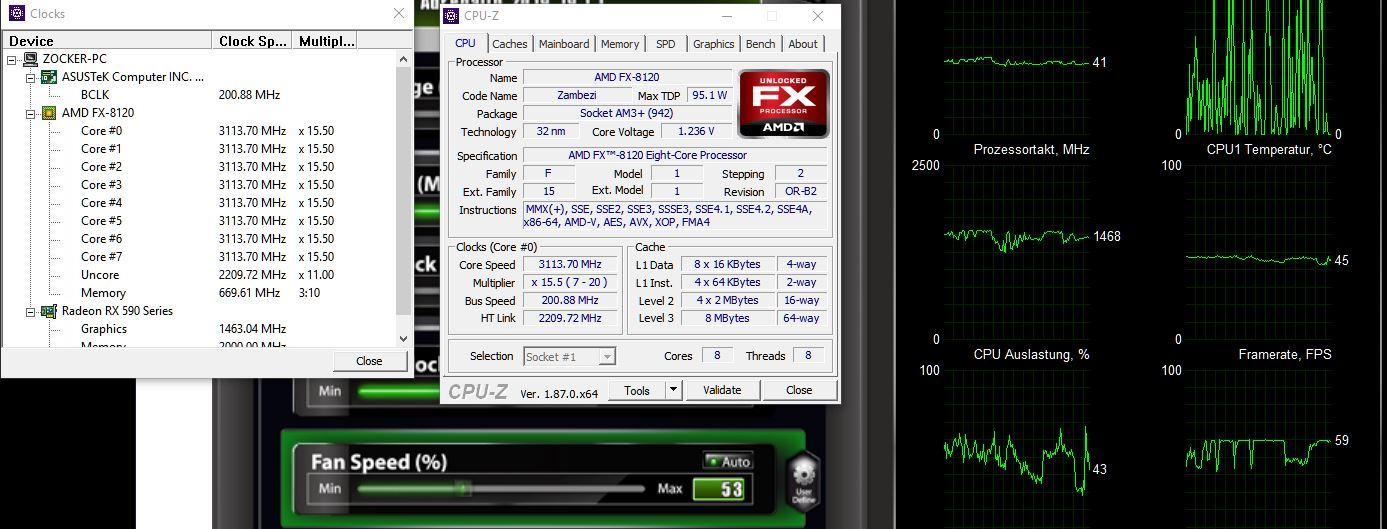Collapse the ZOCKER-PC tree node

[13, 59]
